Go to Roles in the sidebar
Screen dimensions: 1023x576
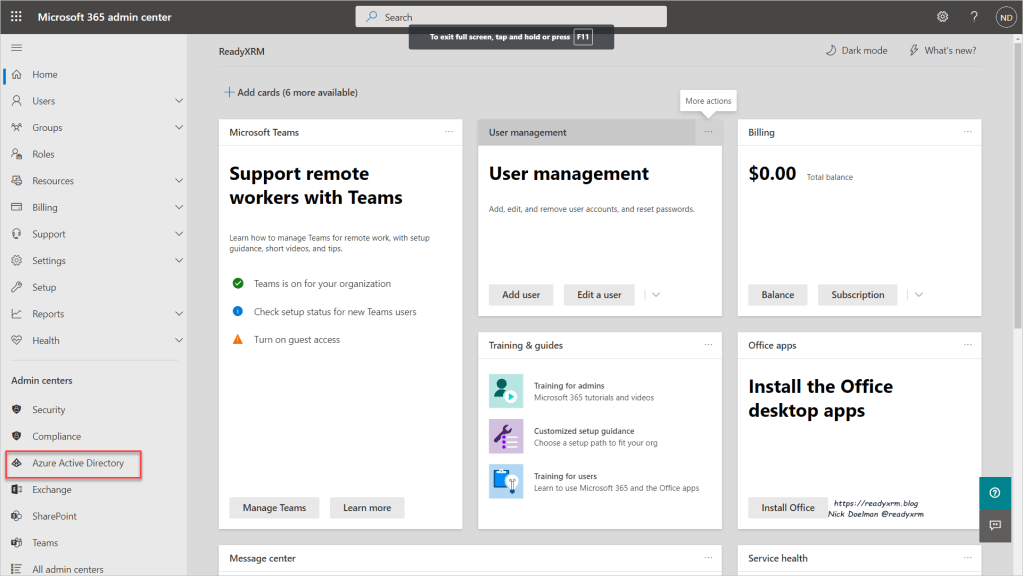click(x=43, y=154)
